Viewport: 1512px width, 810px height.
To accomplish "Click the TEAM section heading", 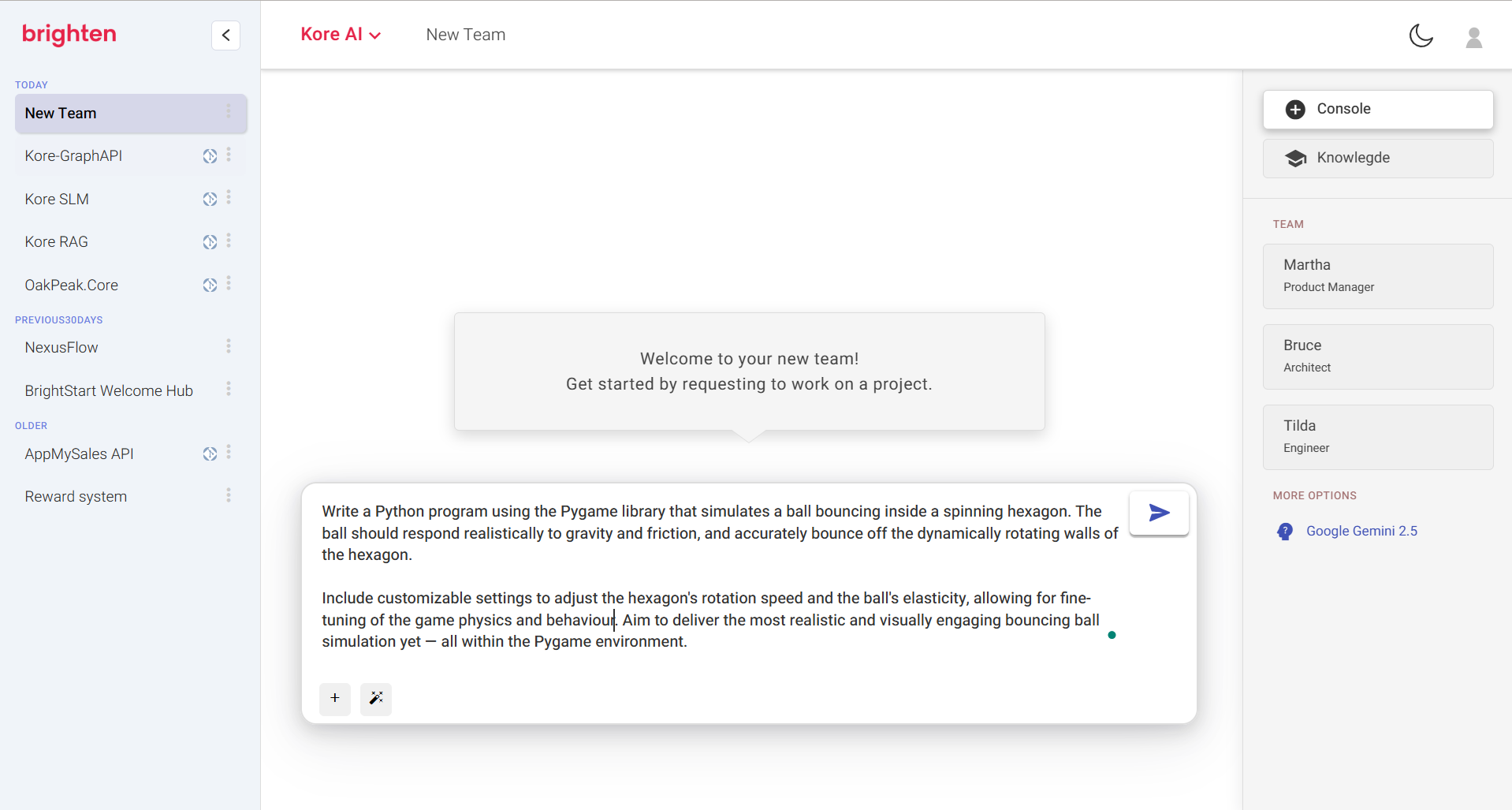I will [1288, 225].
